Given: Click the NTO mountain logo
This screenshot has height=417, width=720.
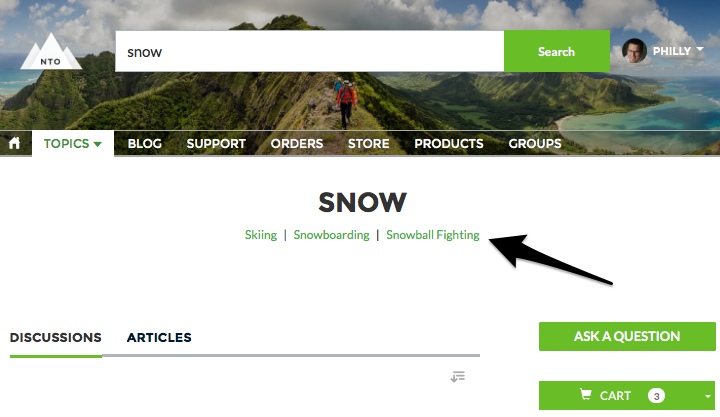Looking at the screenshot, I should [x=51, y=52].
